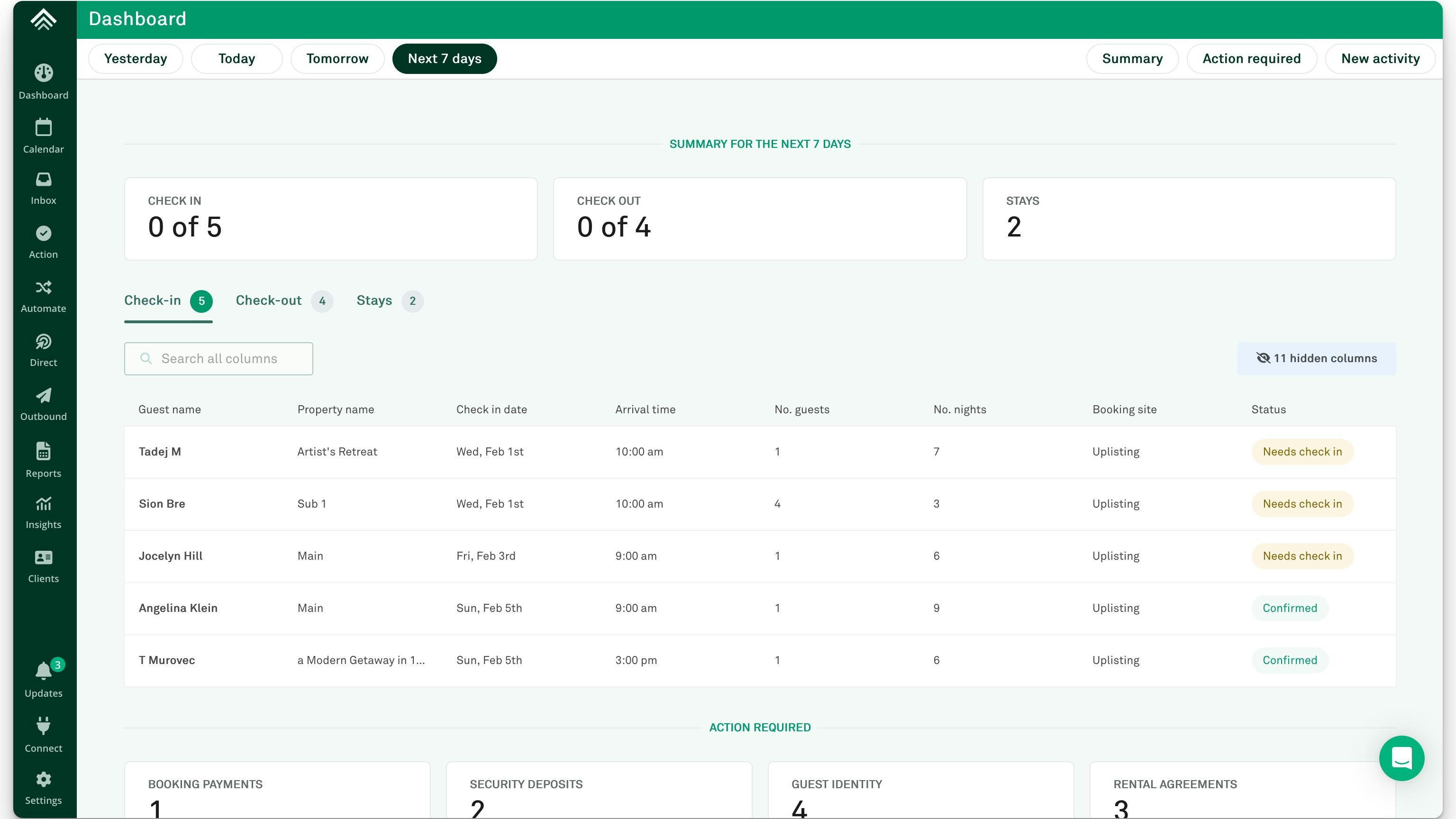The height and width of the screenshot is (819, 1456).
Task: Show the 11 hidden columns
Action: click(x=1316, y=358)
